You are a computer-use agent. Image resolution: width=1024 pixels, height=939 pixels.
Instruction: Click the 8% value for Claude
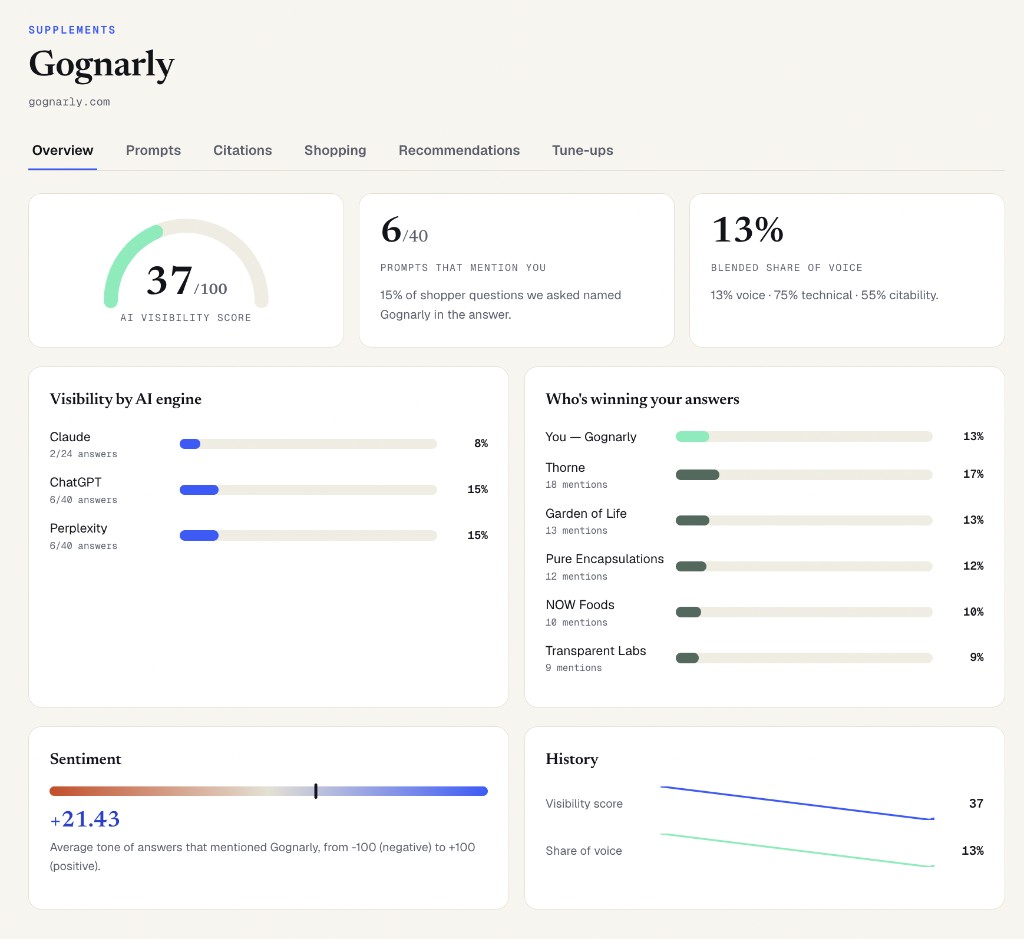coord(481,443)
